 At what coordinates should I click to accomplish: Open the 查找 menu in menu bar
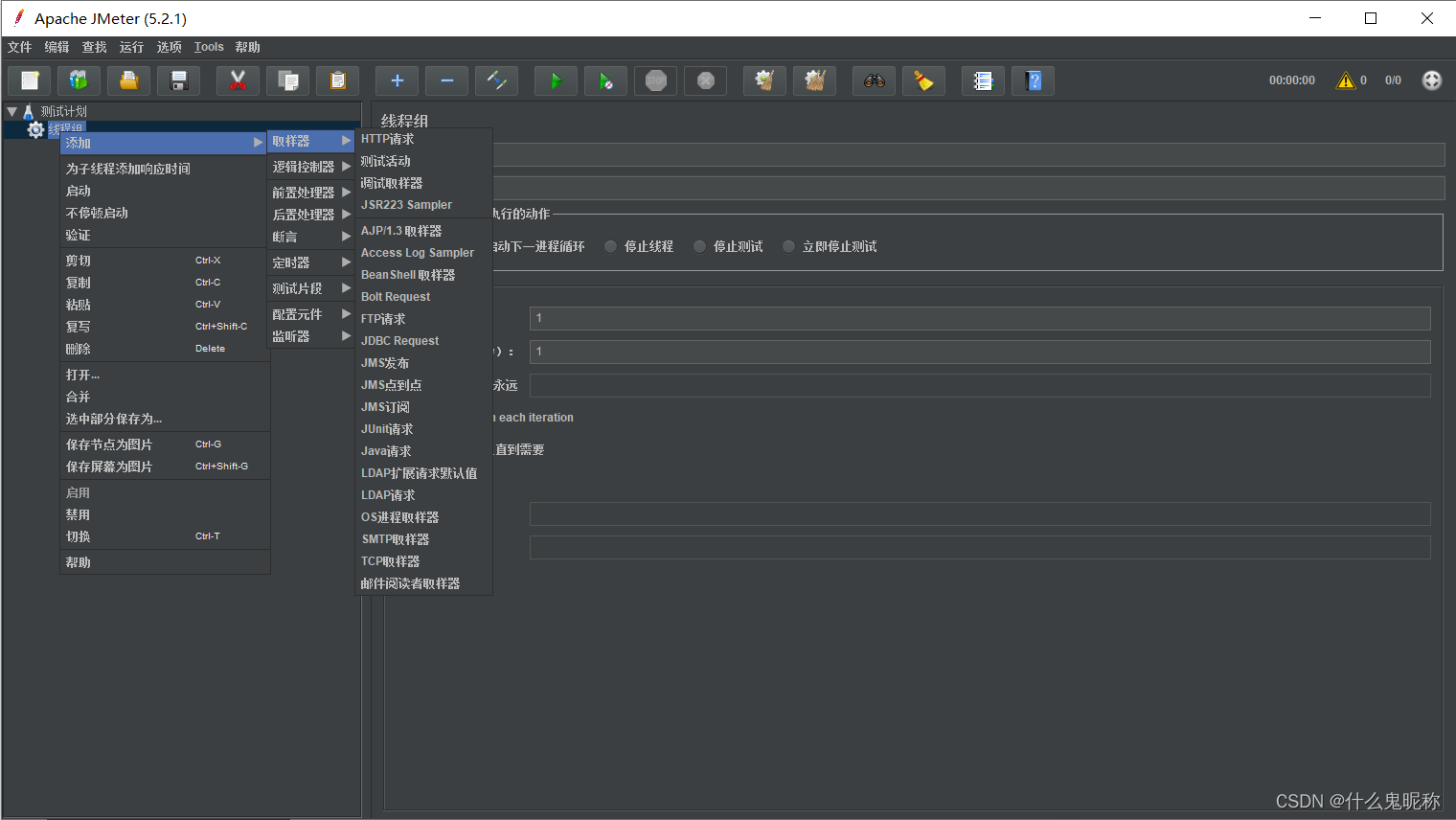[x=94, y=47]
